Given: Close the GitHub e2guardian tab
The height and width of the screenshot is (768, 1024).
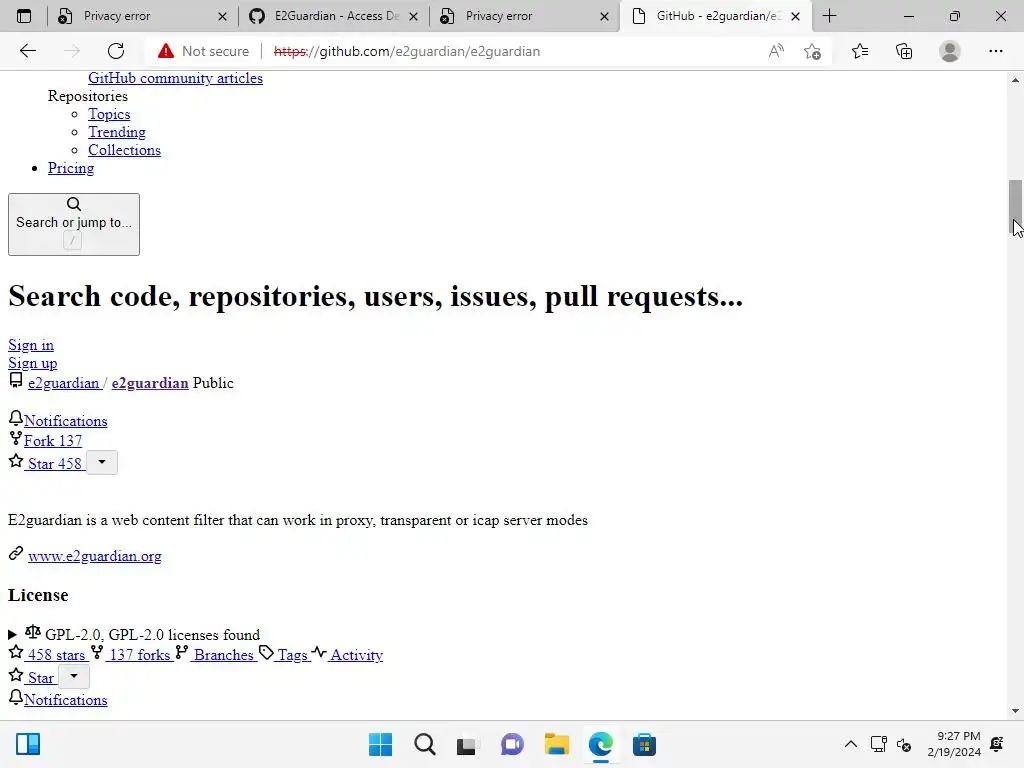Looking at the screenshot, I should 795,16.
